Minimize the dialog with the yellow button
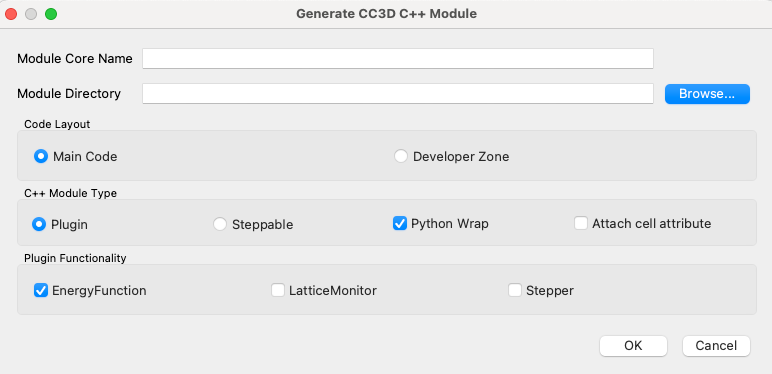 pyautogui.click(x=31, y=14)
